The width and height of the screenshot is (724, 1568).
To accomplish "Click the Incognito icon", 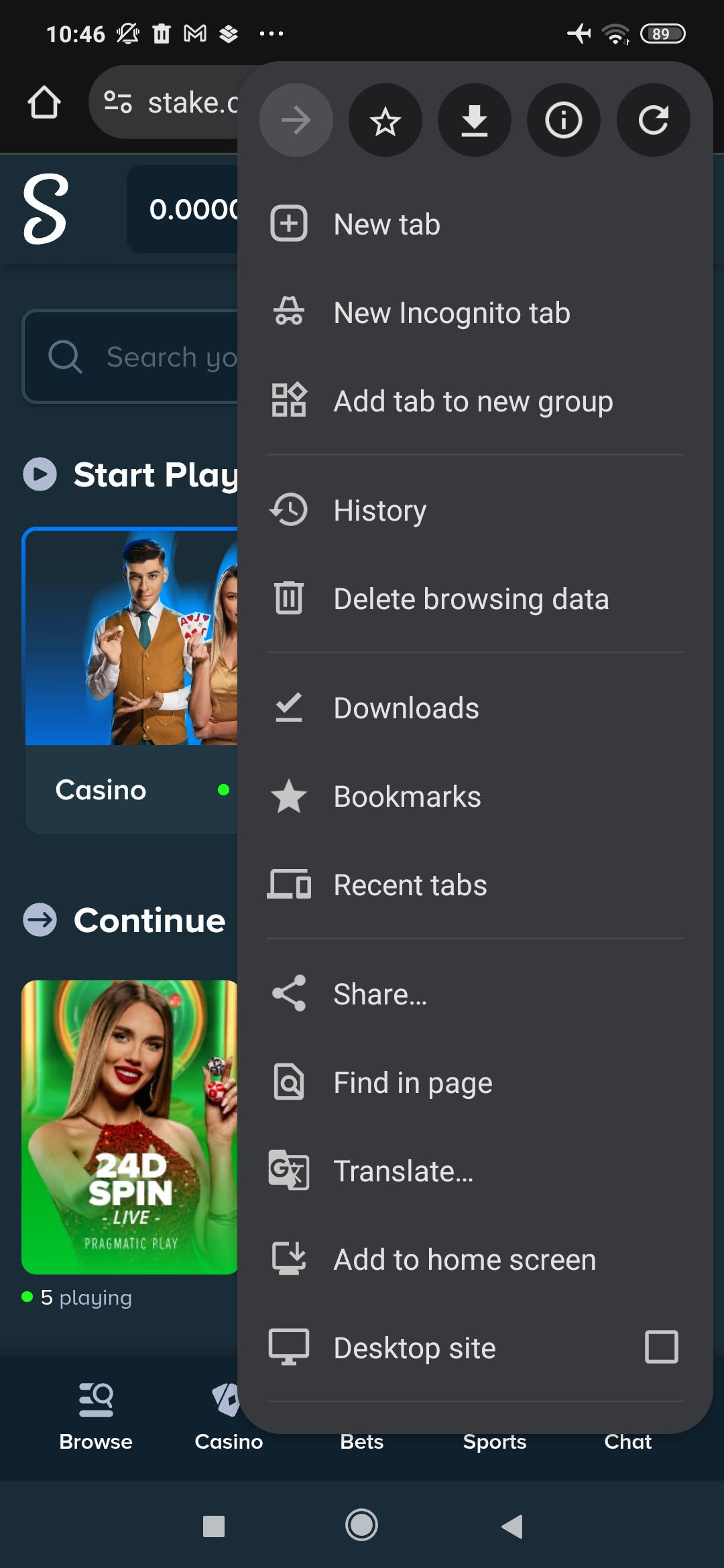I will point(289,312).
